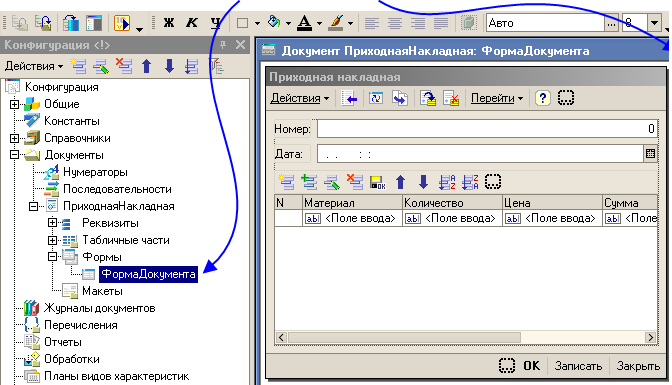Click the Номер input field
Viewport: 672px width, 385px height.
point(487,129)
